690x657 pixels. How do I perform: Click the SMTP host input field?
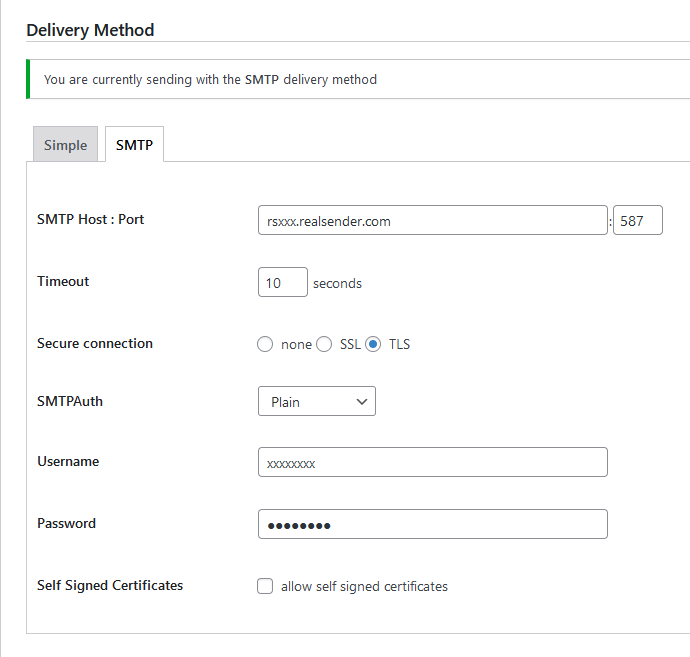tap(432, 221)
